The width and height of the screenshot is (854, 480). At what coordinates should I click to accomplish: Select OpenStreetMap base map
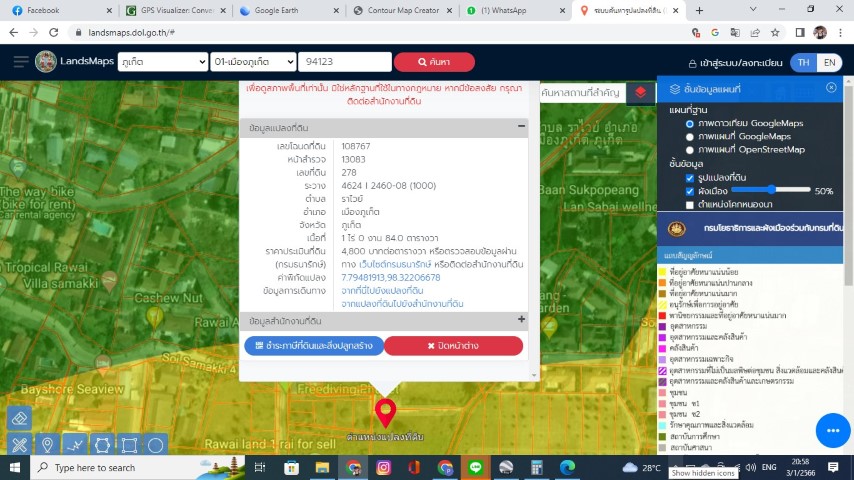(x=690, y=150)
